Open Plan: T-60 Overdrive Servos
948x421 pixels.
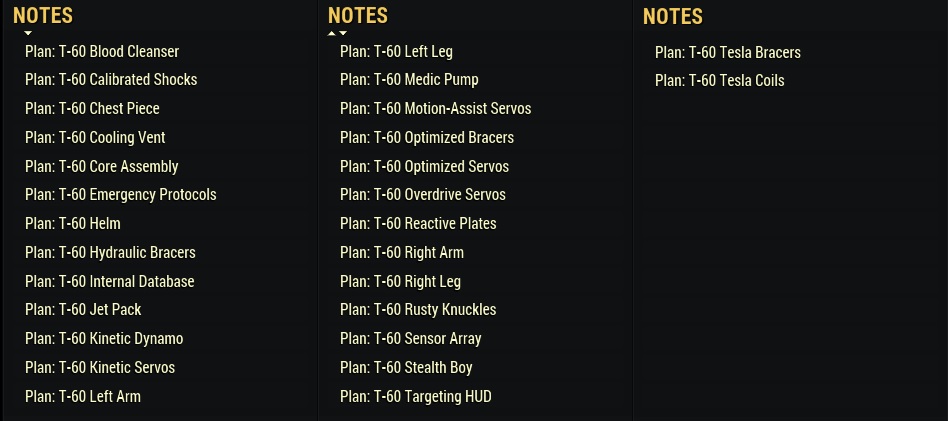(423, 194)
